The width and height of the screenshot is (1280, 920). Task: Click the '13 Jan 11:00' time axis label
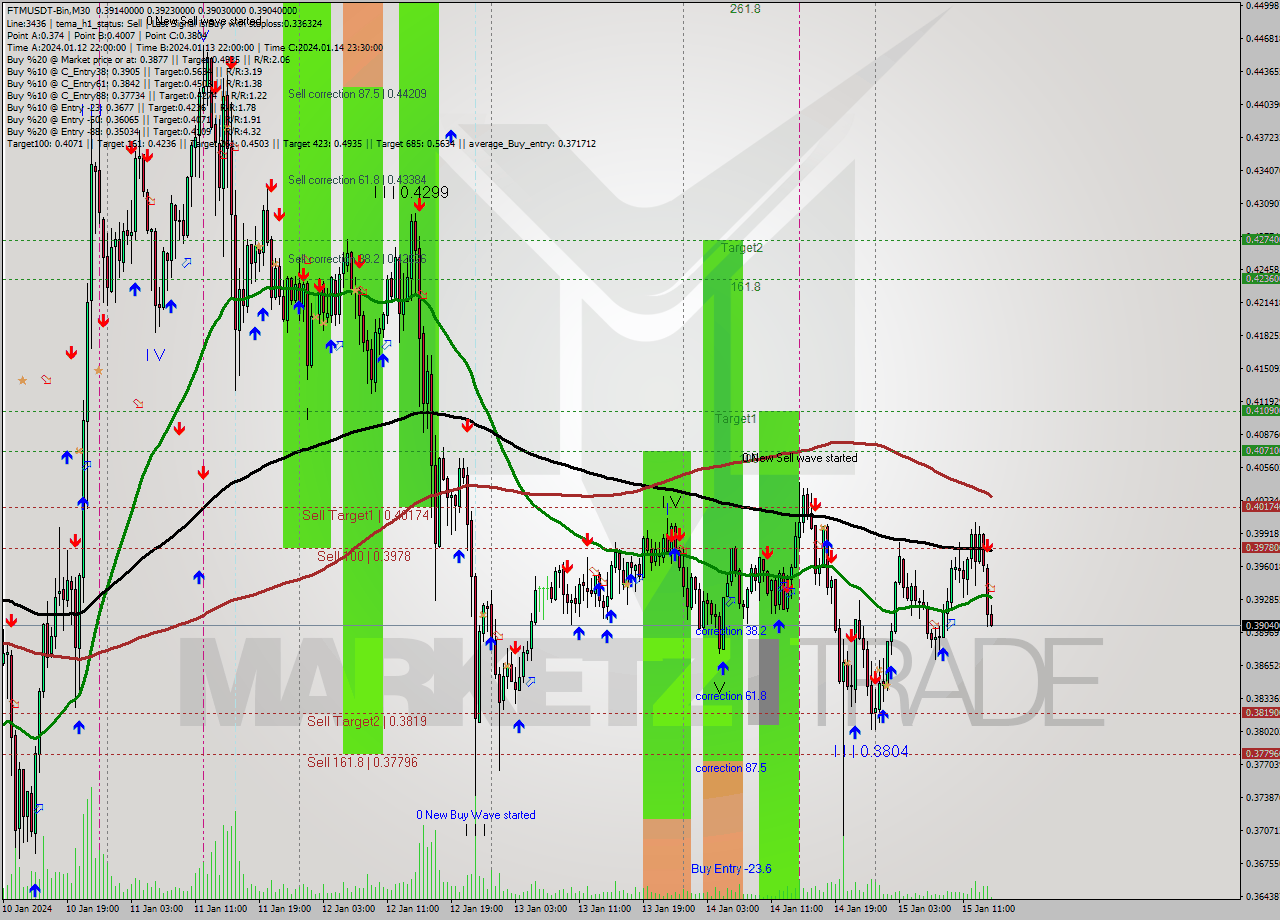606,909
